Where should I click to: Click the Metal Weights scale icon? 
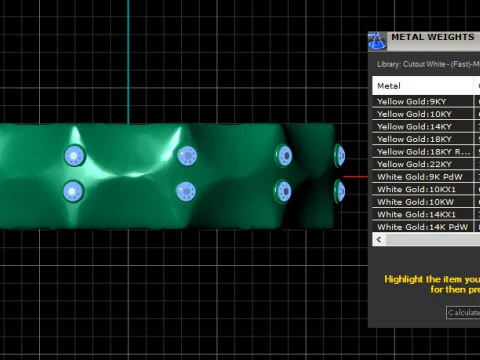(x=377, y=41)
